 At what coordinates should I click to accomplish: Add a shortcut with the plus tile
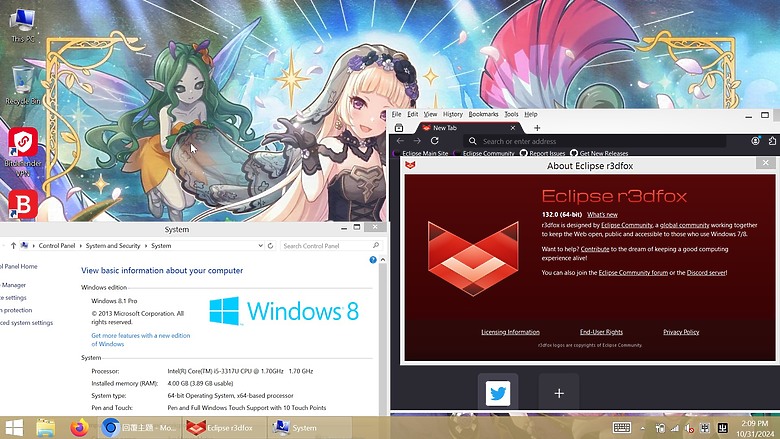click(559, 393)
